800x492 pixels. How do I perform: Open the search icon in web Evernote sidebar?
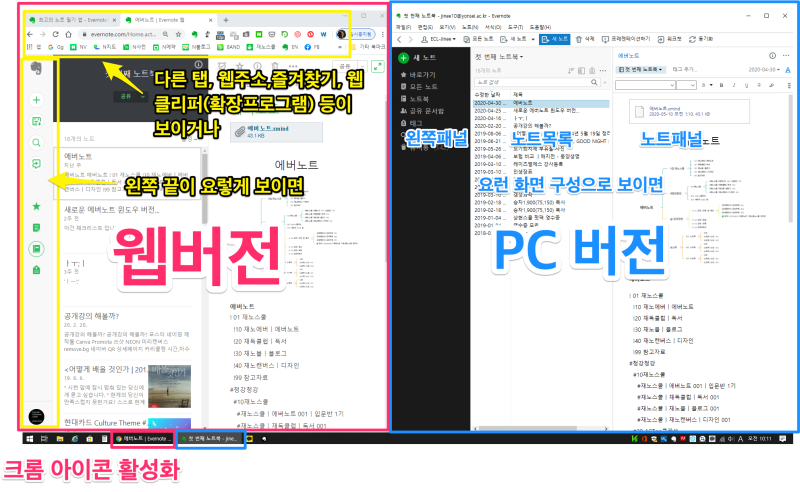[36, 143]
